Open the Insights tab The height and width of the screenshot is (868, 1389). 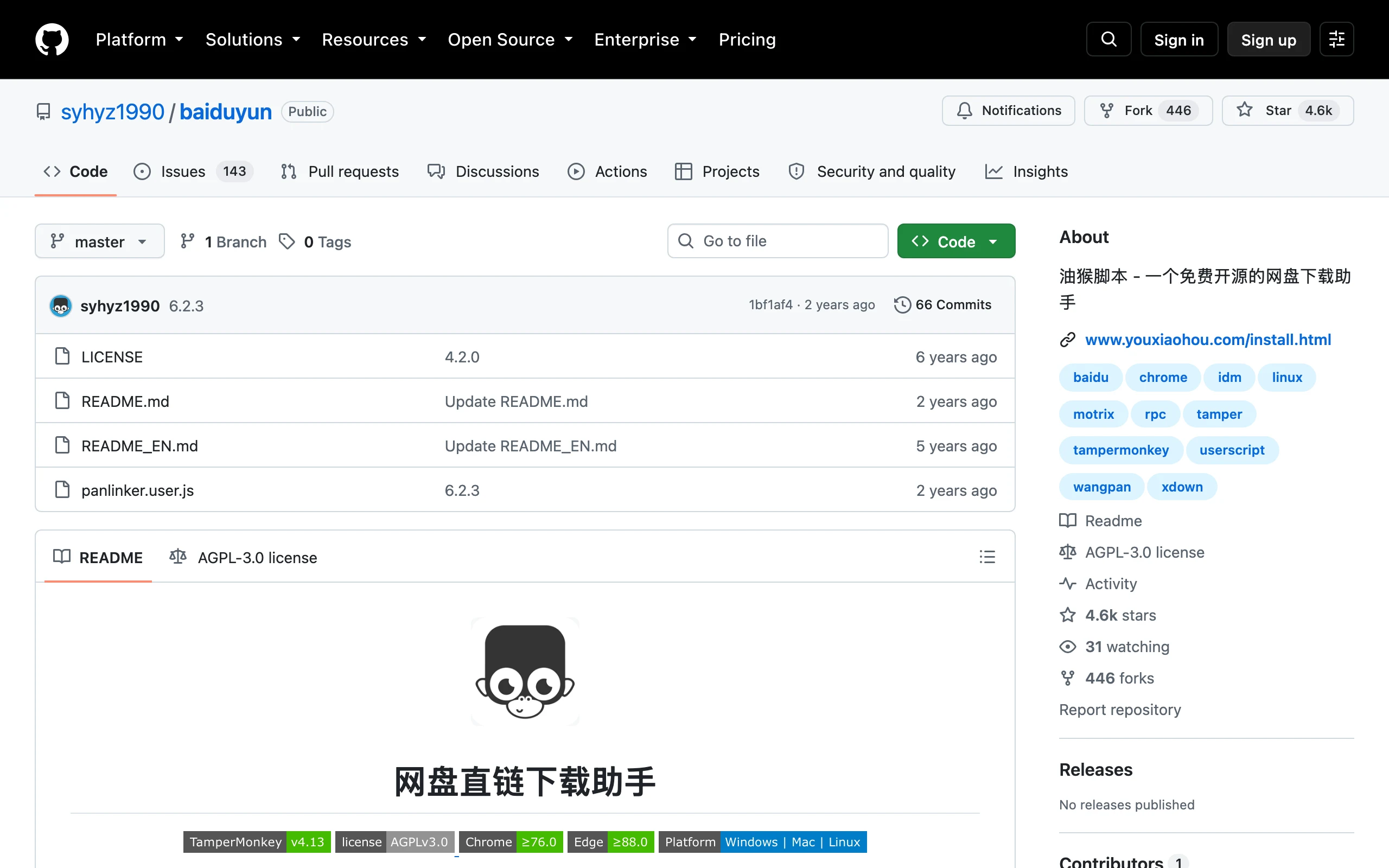[1026, 171]
